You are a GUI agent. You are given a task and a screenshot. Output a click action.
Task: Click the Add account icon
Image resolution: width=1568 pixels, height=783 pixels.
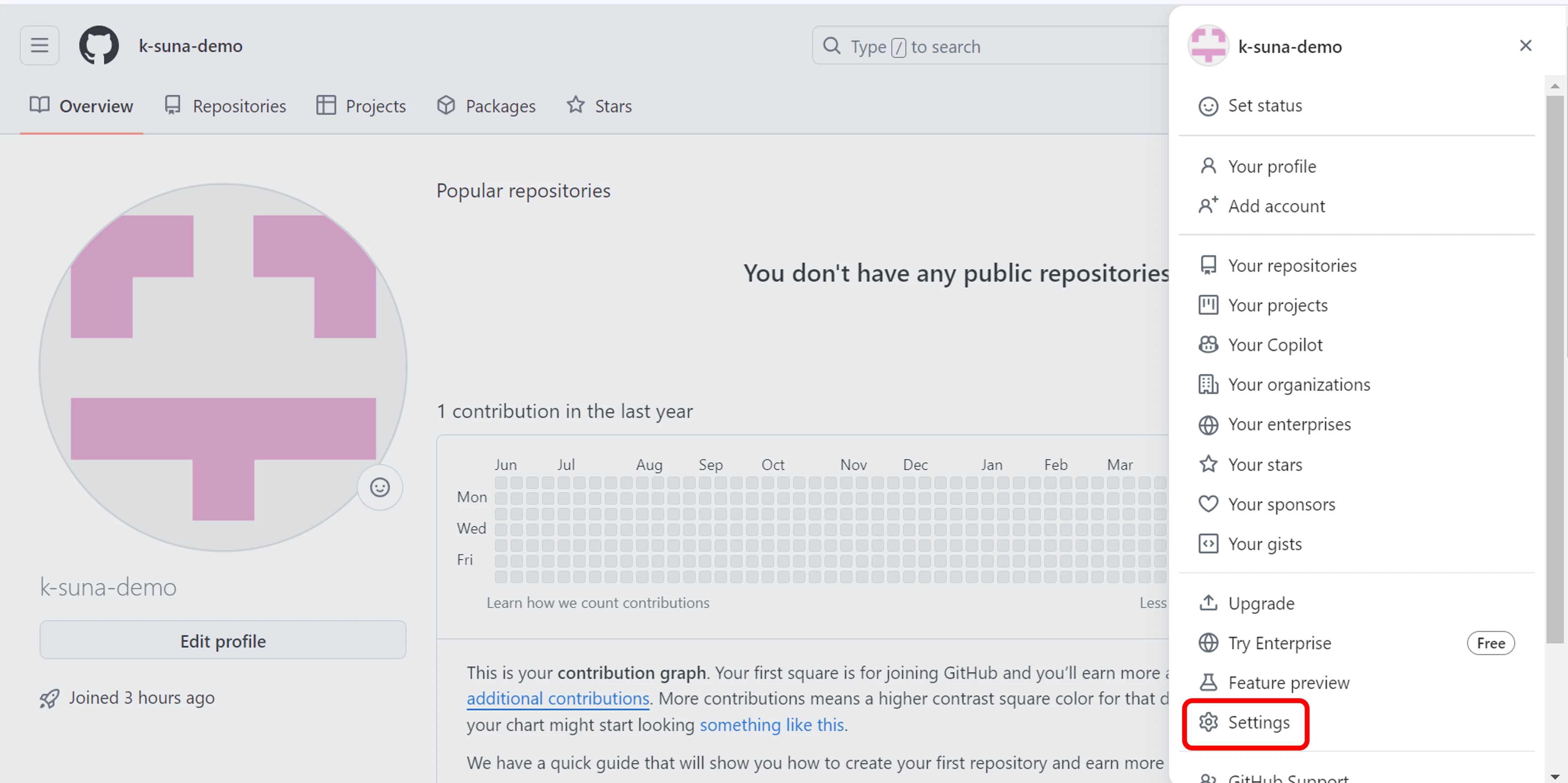pos(1208,206)
